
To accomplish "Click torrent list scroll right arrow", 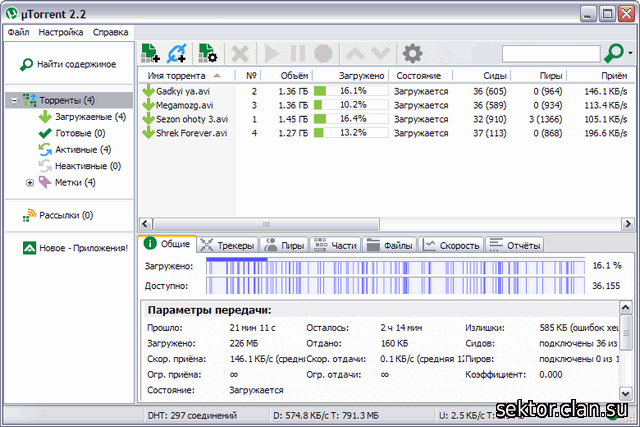I will click(627, 224).
